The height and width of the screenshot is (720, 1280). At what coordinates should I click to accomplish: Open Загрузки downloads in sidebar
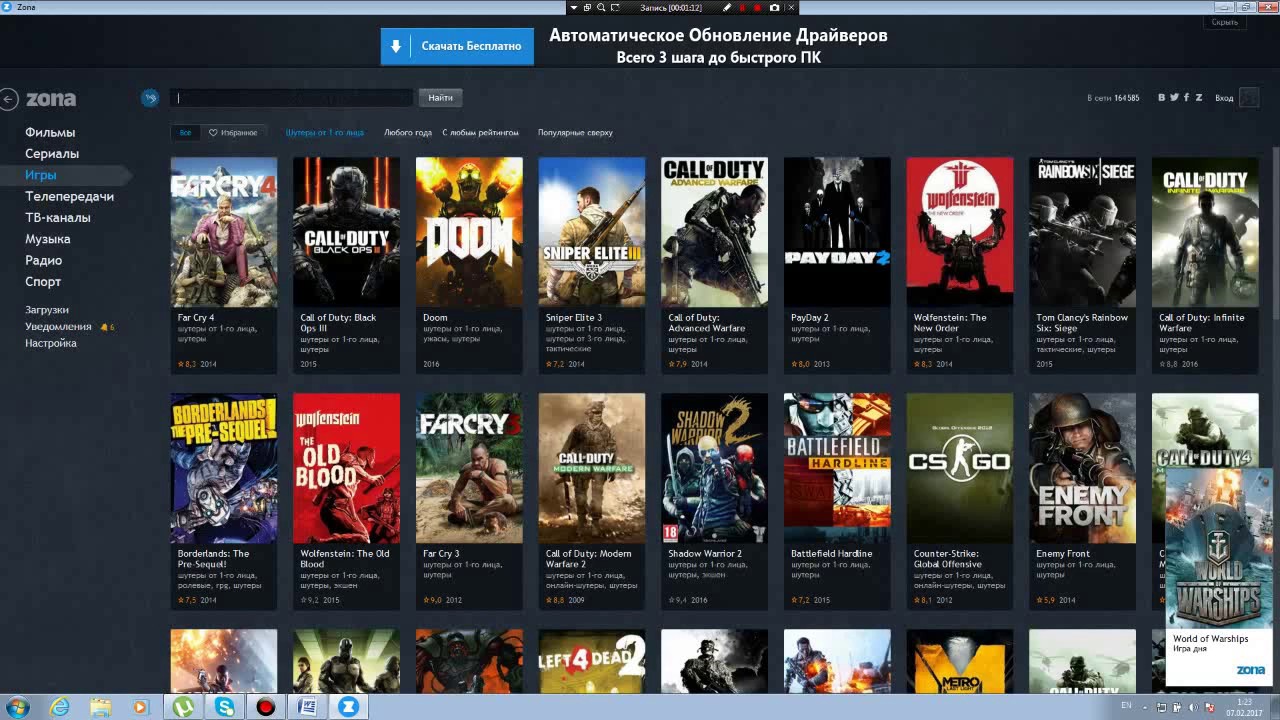(x=47, y=310)
